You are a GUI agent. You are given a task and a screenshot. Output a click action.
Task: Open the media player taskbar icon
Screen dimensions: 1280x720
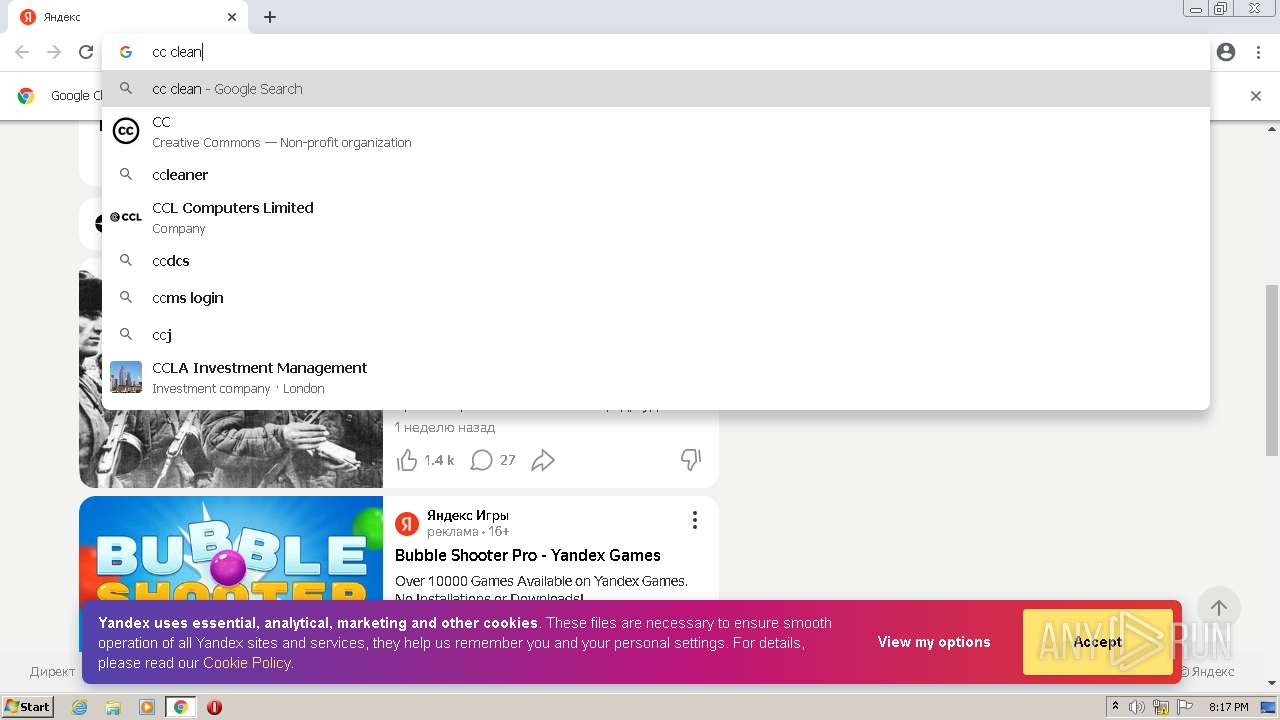147,707
